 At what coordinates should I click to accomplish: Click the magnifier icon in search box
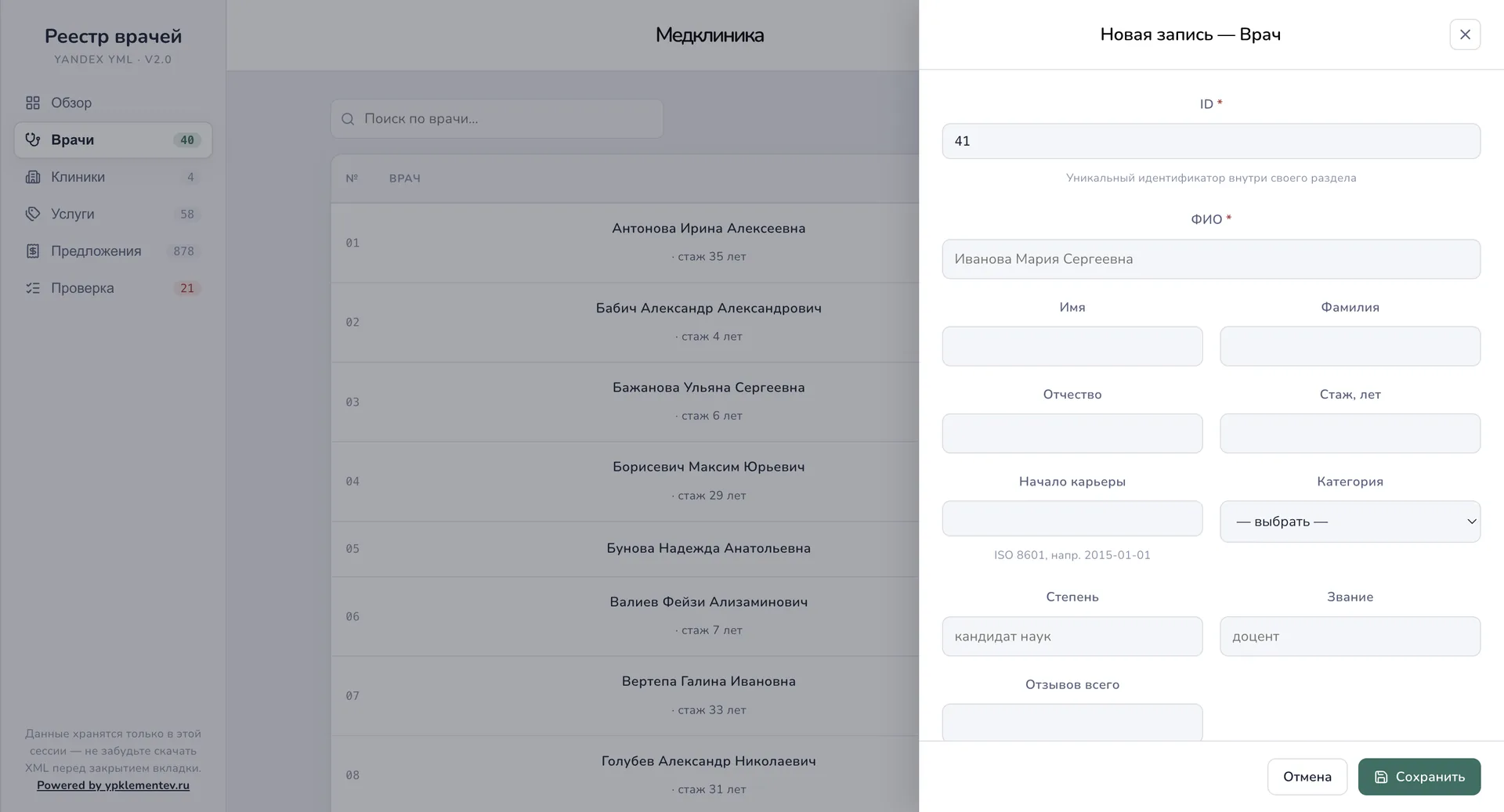click(x=349, y=119)
